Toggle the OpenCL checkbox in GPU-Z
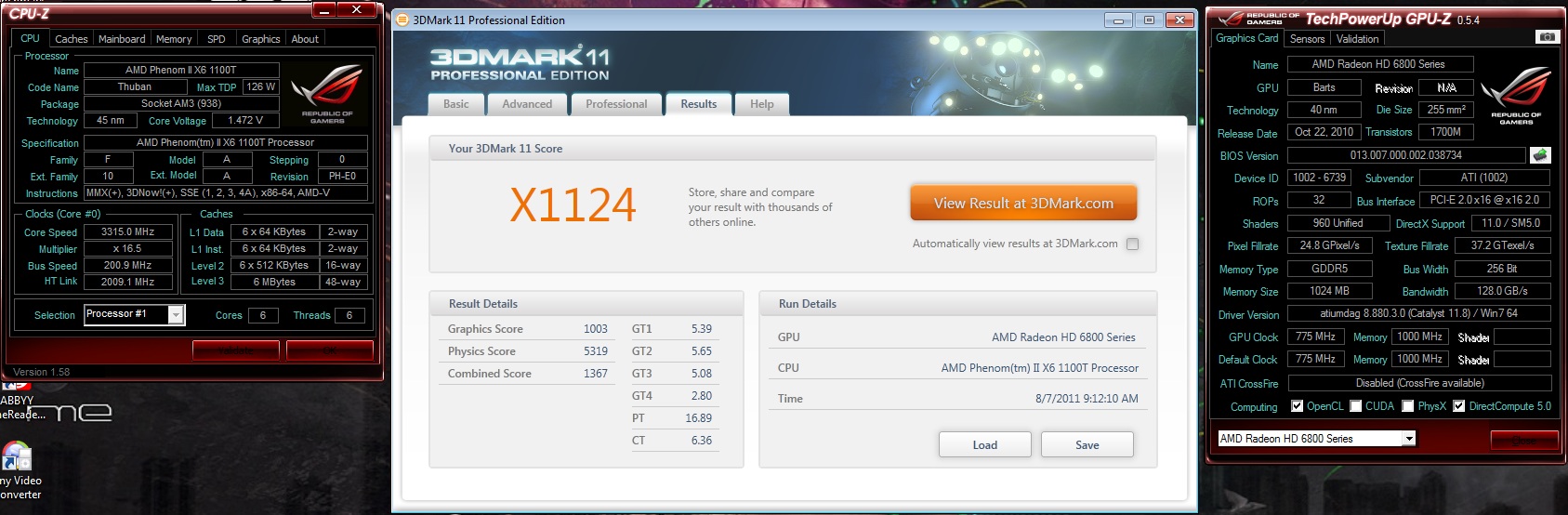1568x515 pixels. [x=1298, y=406]
